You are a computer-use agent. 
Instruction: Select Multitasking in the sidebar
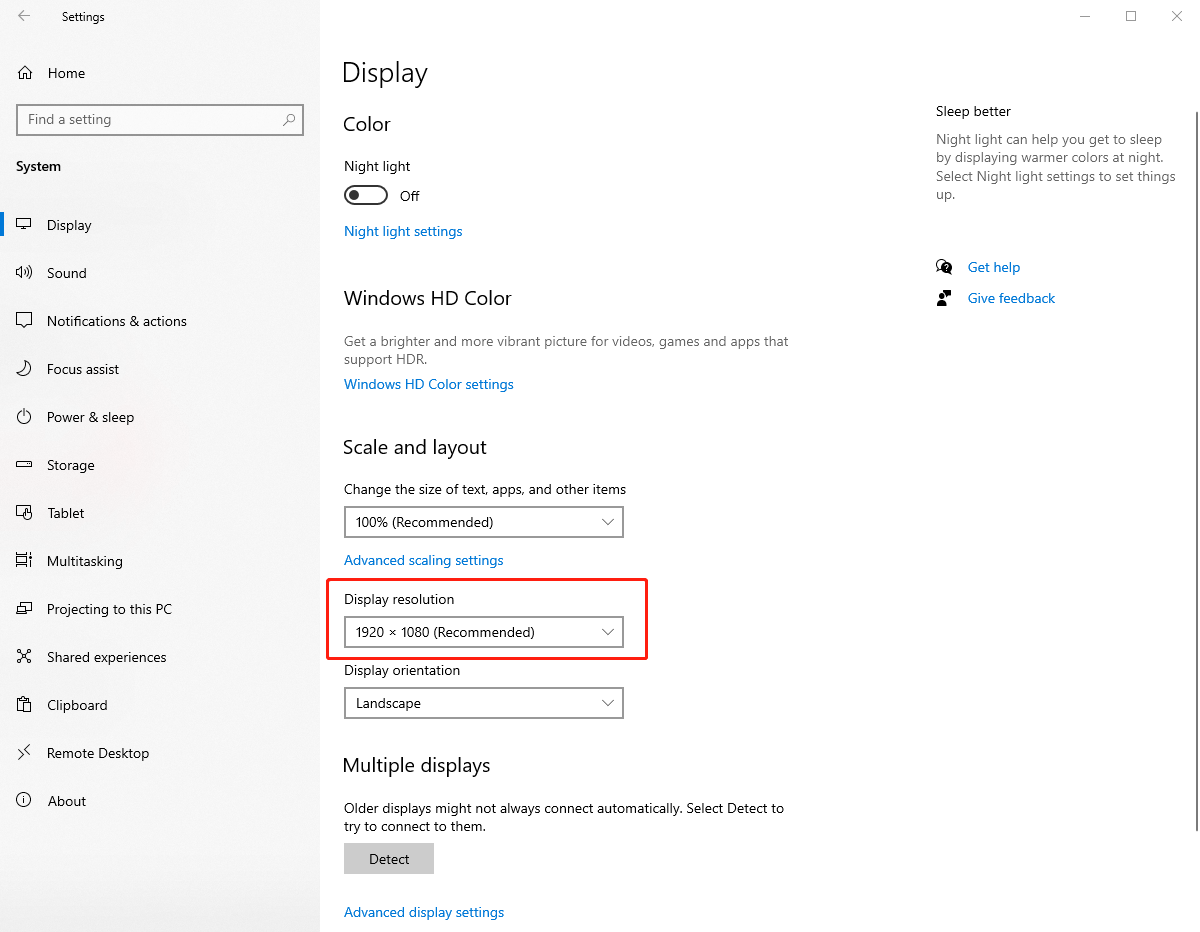(x=84, y=561)
